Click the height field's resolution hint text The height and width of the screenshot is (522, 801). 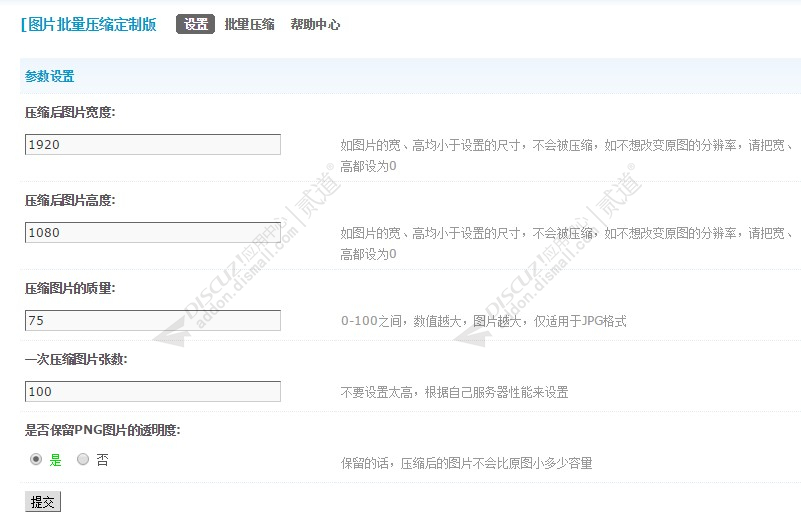click(x=567, y=243)
